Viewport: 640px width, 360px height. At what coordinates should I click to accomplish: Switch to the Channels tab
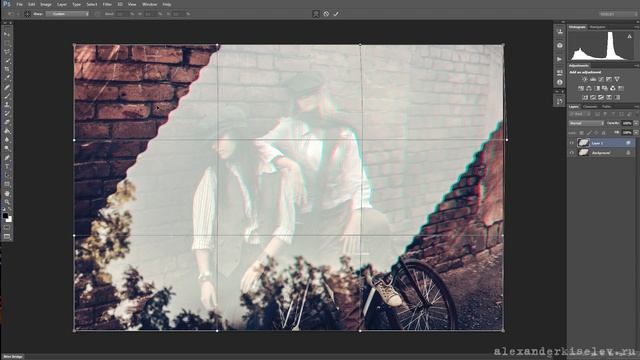coord(590,107)
